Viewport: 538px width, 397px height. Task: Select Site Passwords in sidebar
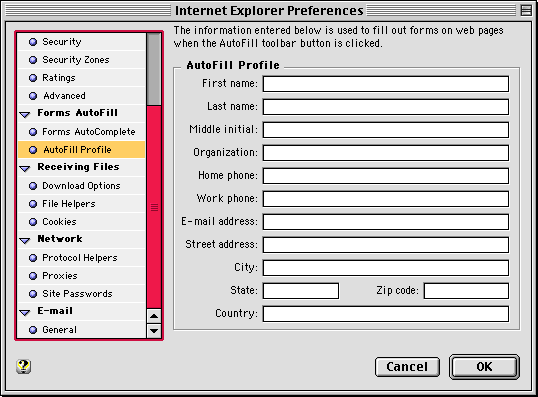pos(82,294)
